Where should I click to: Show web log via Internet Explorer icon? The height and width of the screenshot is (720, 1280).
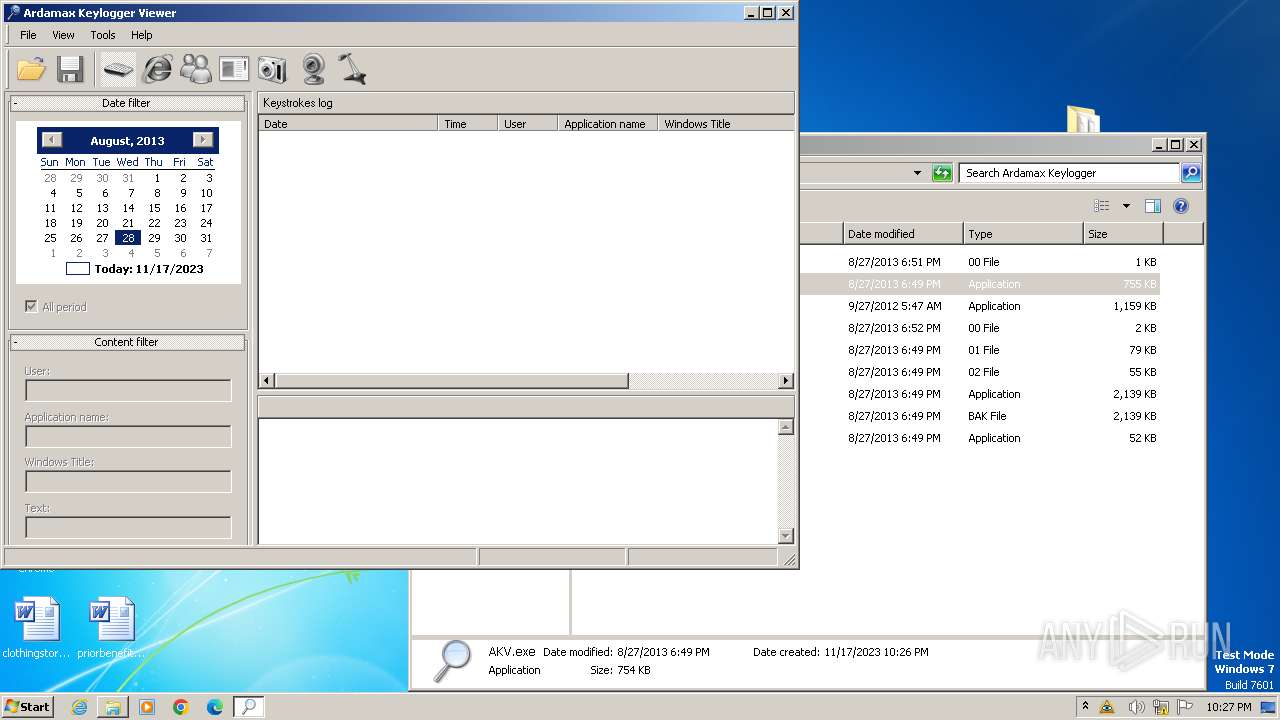[x=157, y=69]
